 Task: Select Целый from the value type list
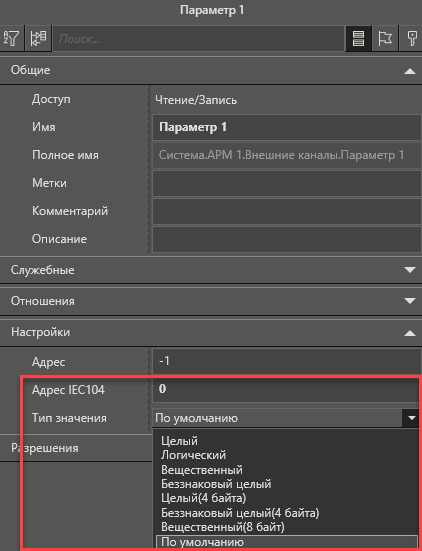point(179,441)
